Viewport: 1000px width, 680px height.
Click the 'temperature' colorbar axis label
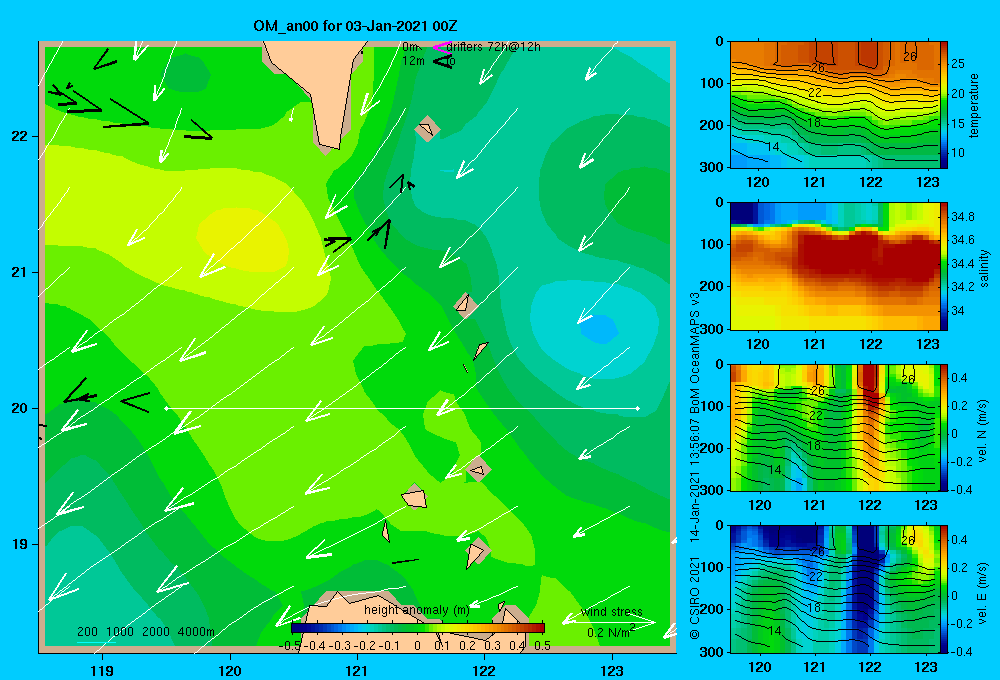pyautogui.click(x=974, y=105)
